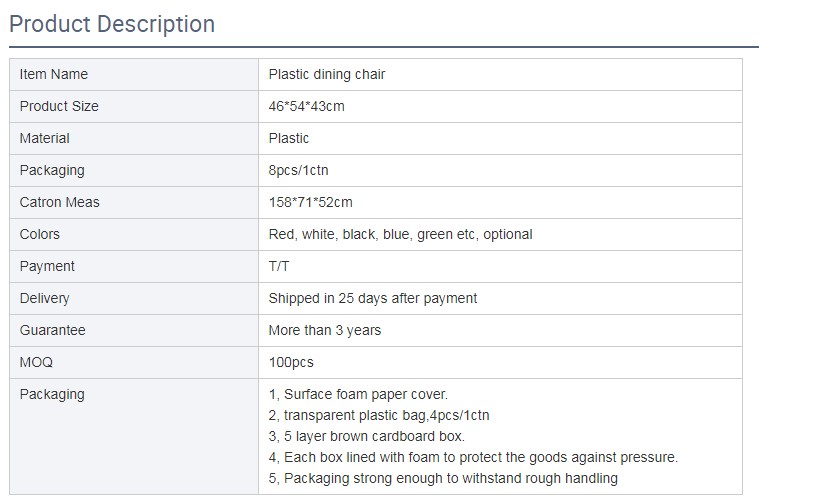Click the 'Plastic dining chair' value
This screenshot has width=835, height=499.
point(327,74)
